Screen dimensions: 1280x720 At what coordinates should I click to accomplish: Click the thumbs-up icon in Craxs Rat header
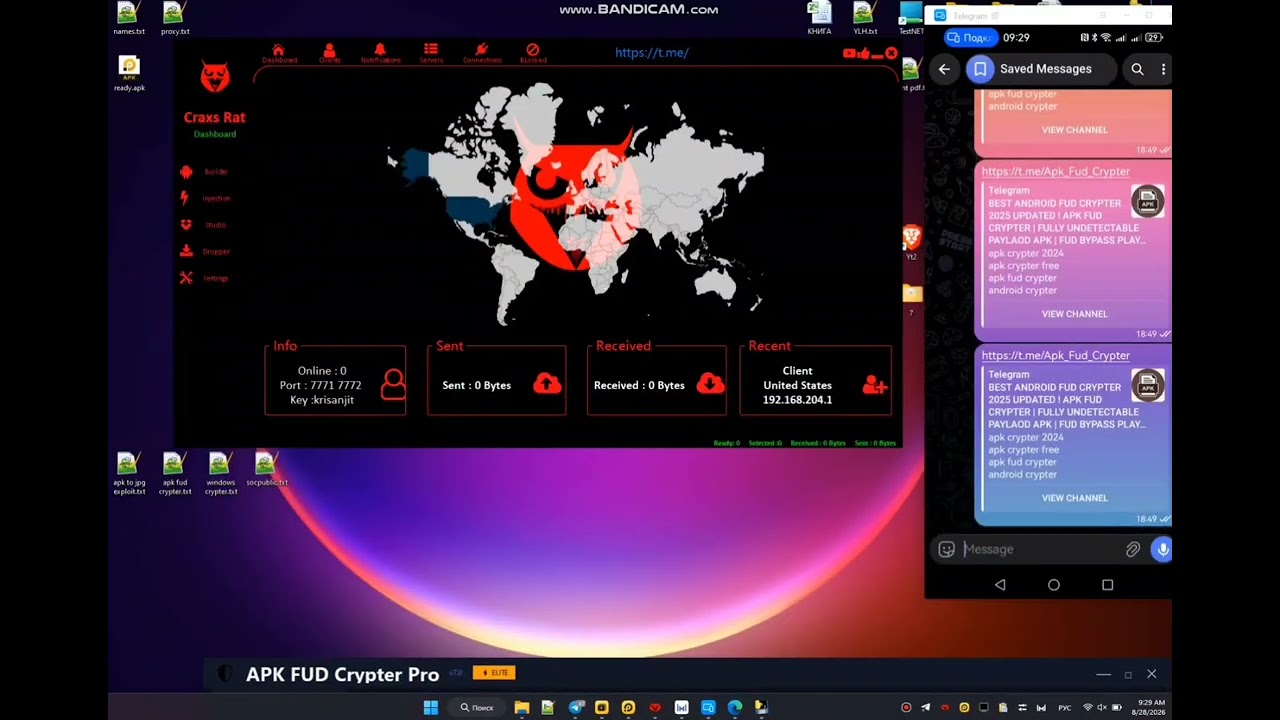click(862, 54)
